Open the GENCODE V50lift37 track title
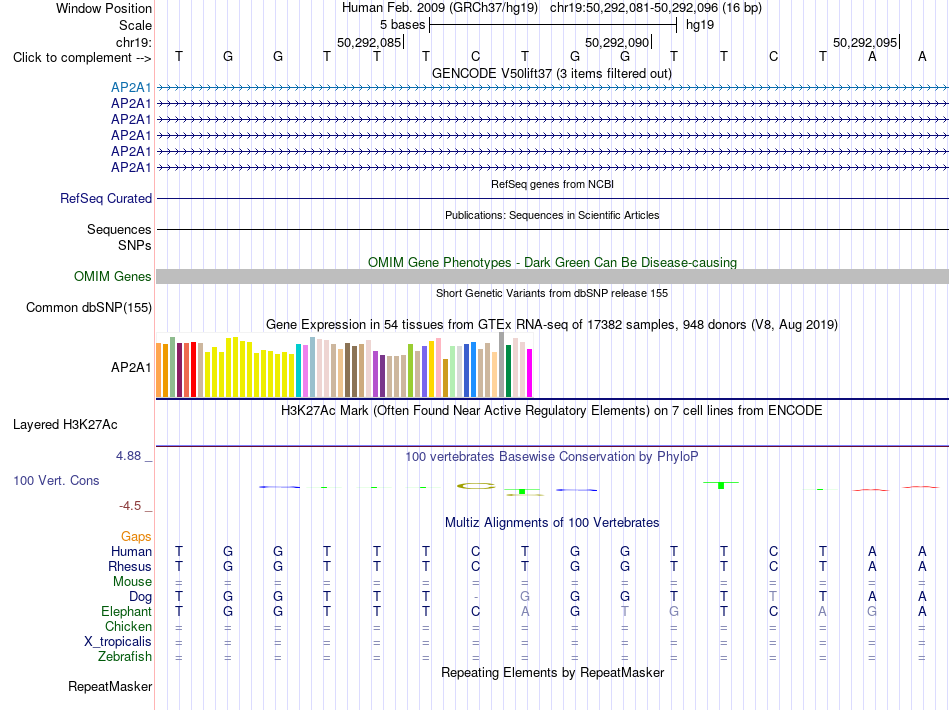950x710 pixels. coord(551,73)
